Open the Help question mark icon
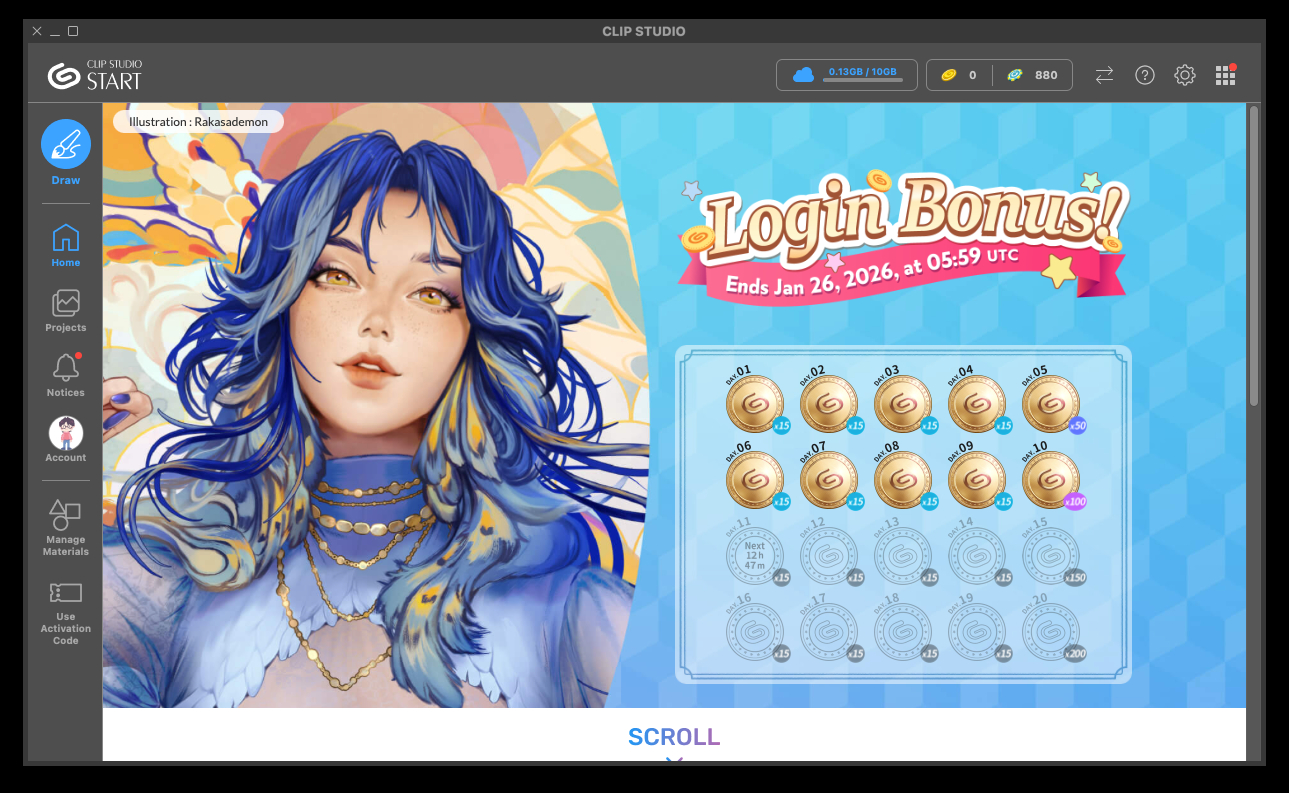 [x=1145, y=75]
